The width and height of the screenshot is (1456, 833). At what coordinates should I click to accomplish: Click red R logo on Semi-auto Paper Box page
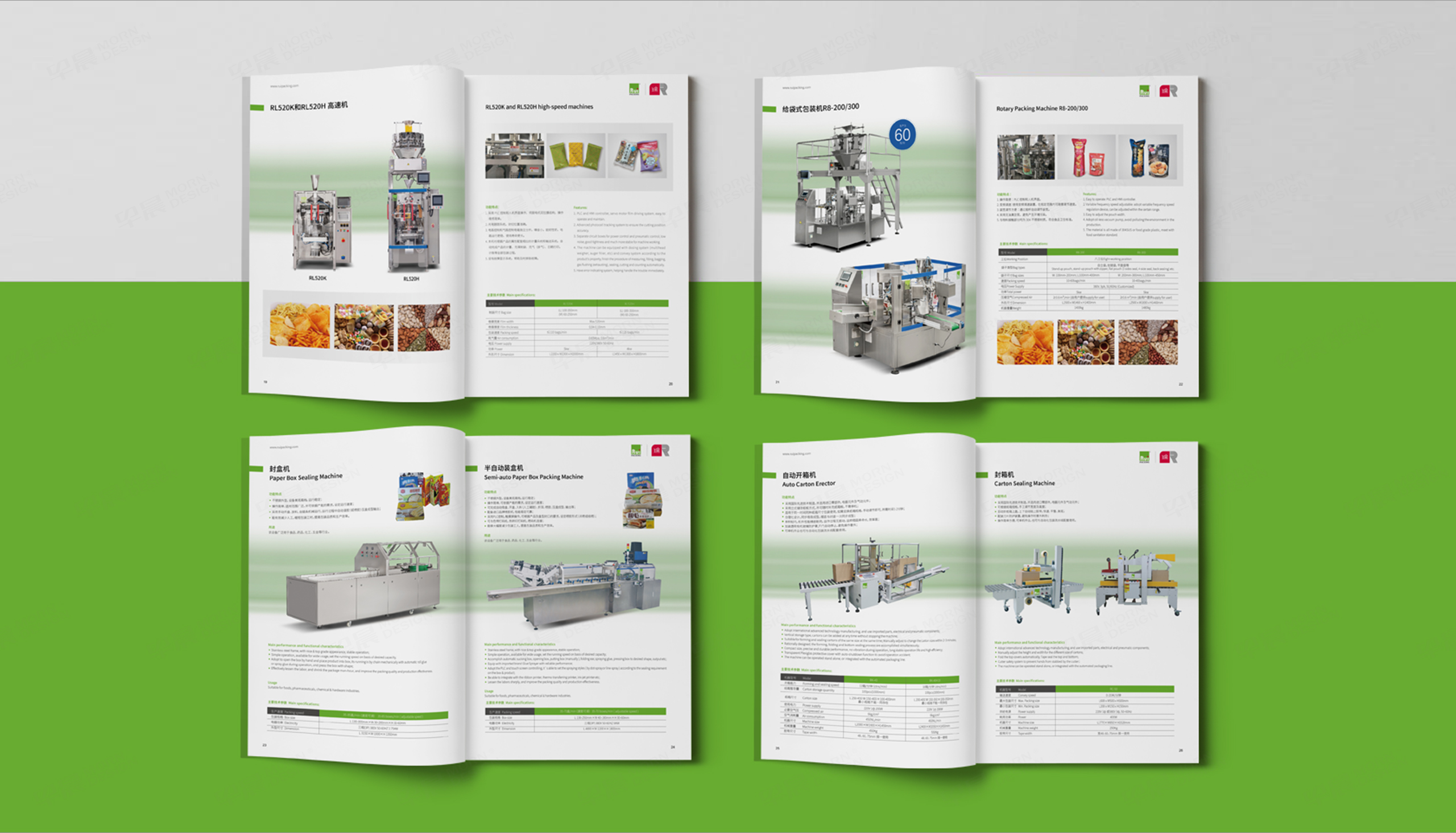tap(660, 451)
